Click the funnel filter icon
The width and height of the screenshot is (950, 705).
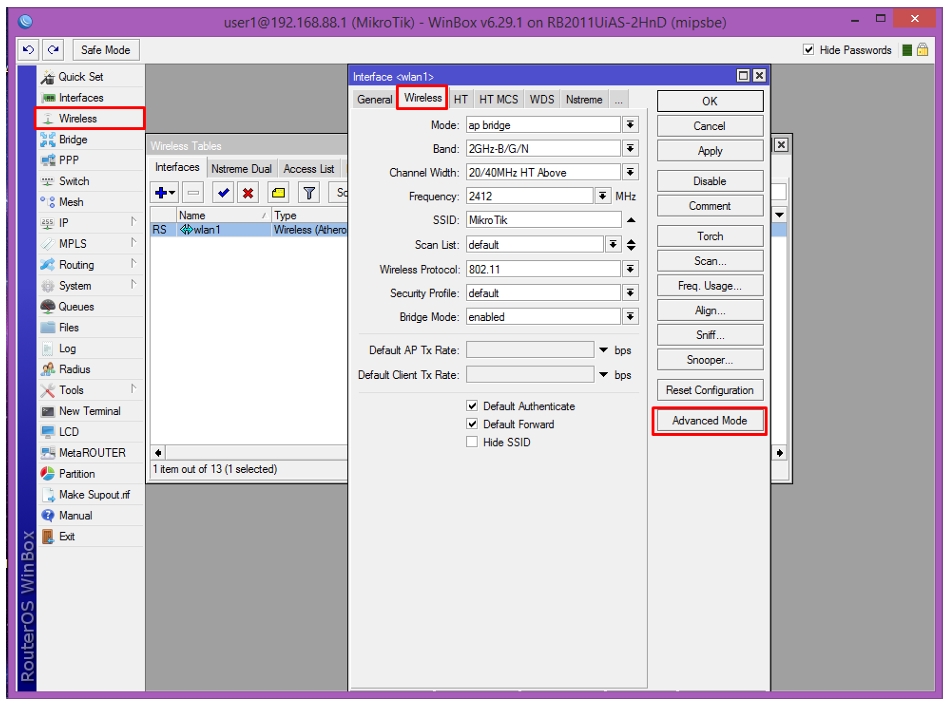point(309,193)
